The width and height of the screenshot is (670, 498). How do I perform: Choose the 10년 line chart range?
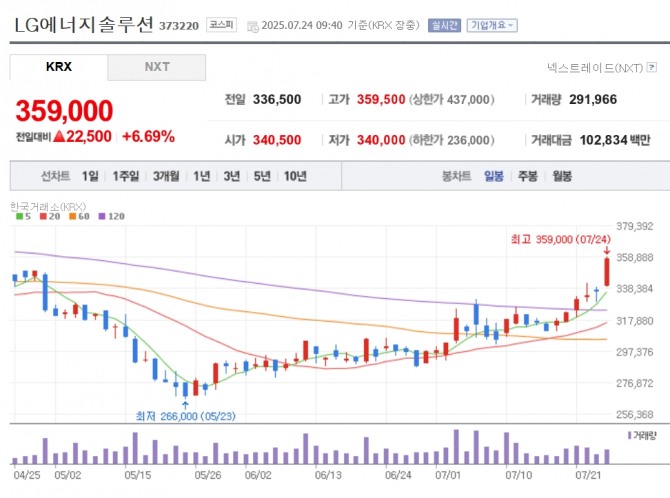click(295, 176)
